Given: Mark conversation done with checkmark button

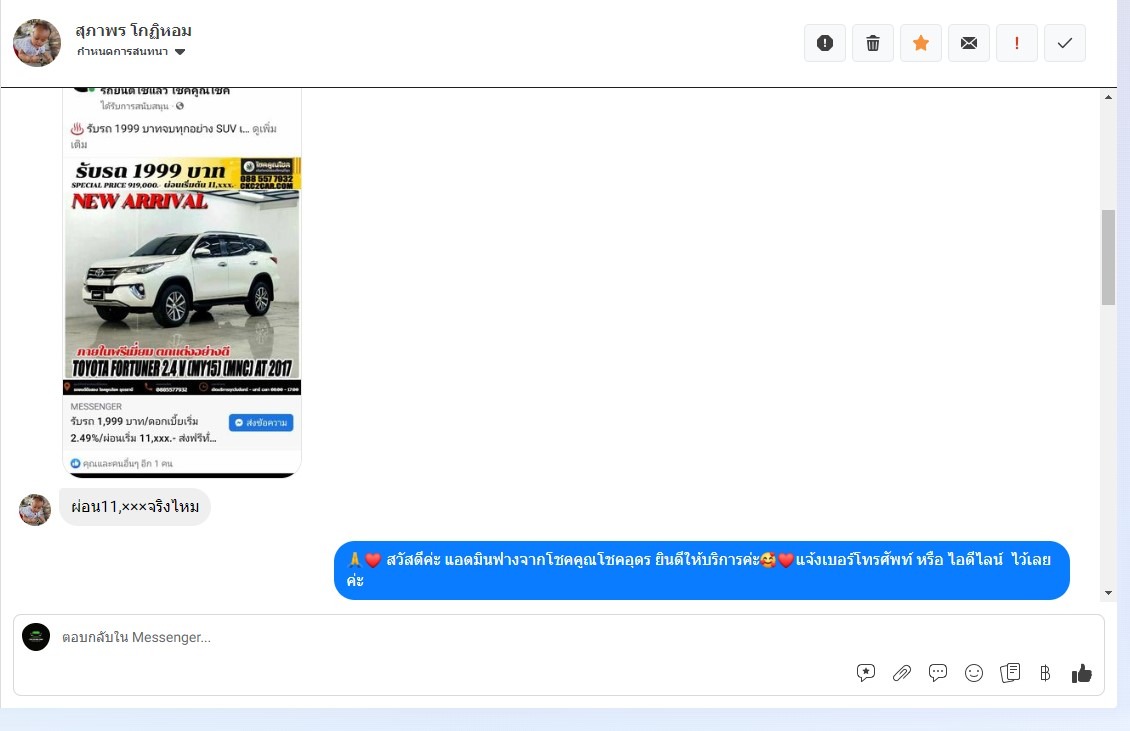Looking at the screenshot, I should (1065, 43).
